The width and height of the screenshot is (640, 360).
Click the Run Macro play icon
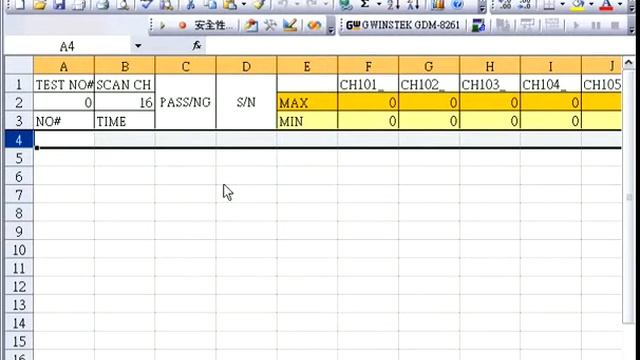coord(162,26)
